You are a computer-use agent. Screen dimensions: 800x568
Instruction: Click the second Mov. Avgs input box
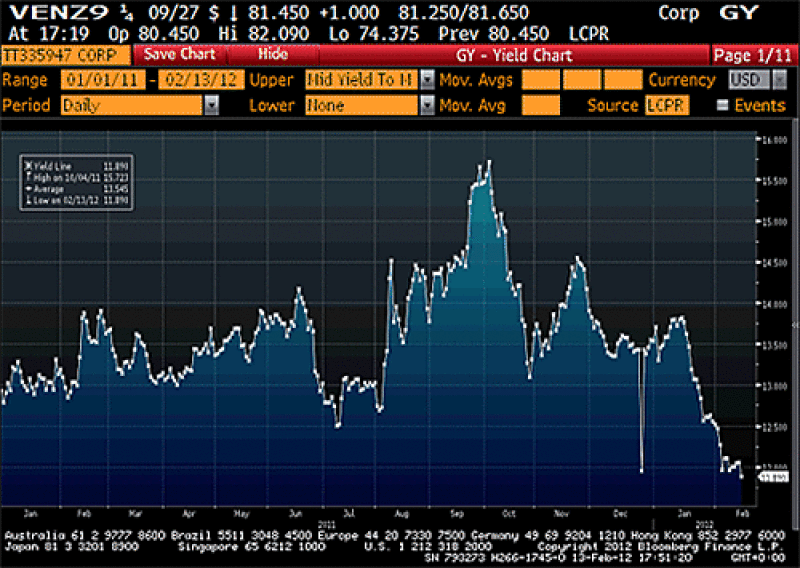[582, 80]
